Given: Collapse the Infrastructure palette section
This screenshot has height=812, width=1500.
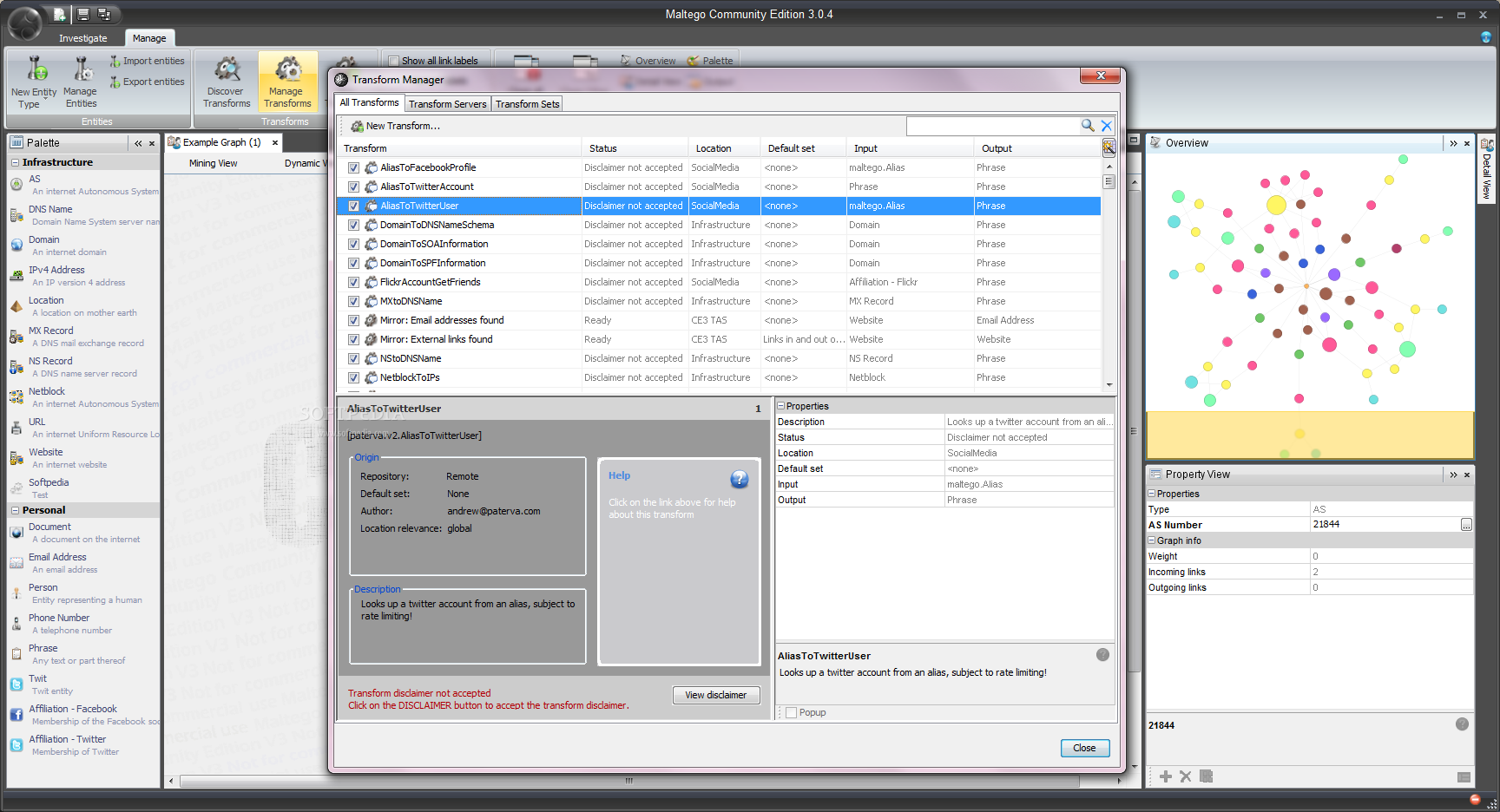Looking at the screenshot, I should (15, 162).
